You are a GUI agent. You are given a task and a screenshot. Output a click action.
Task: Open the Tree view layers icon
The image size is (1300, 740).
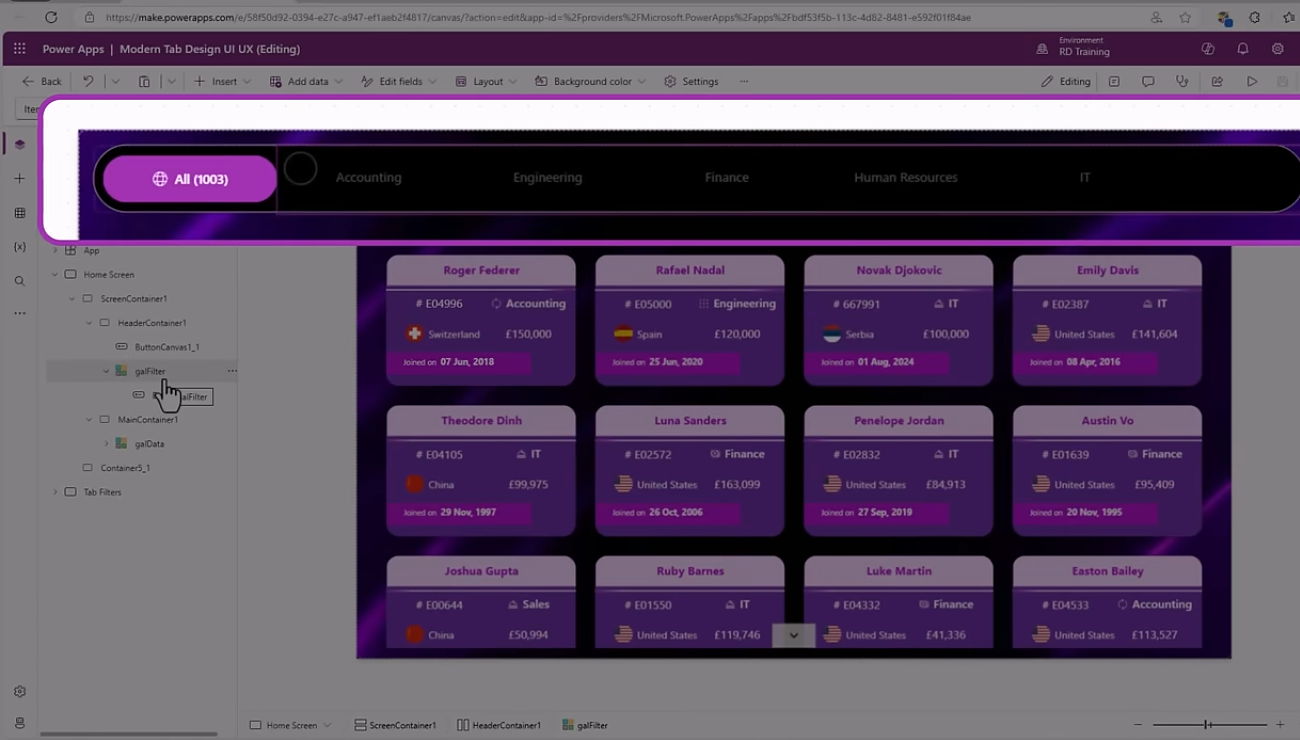click(19, 144)
